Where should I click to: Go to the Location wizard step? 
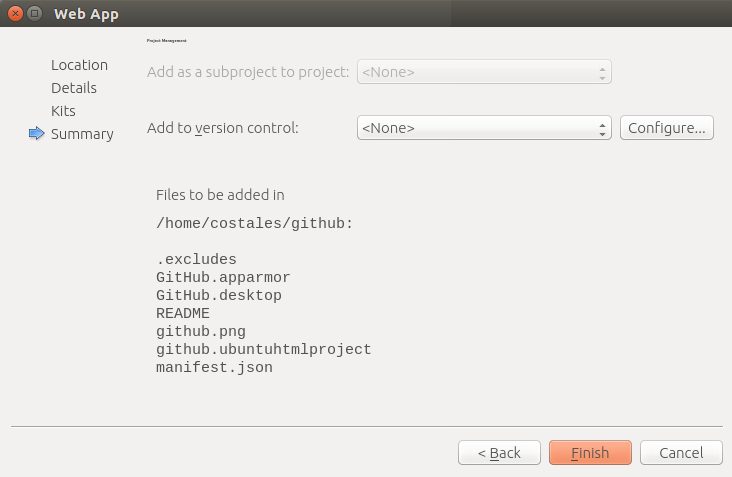pos(79,65)
